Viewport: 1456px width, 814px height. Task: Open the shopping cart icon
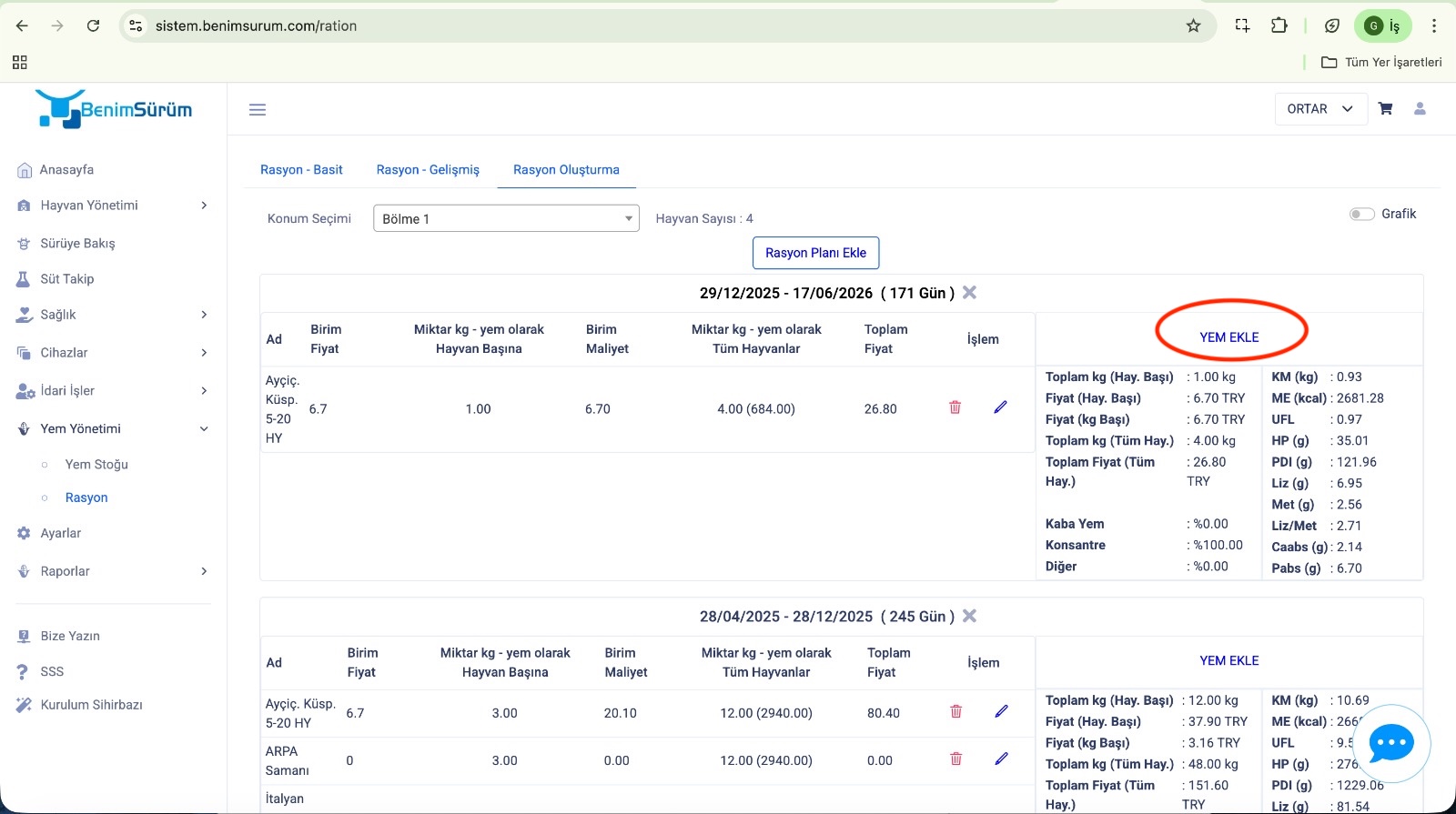pos(1385,109)
